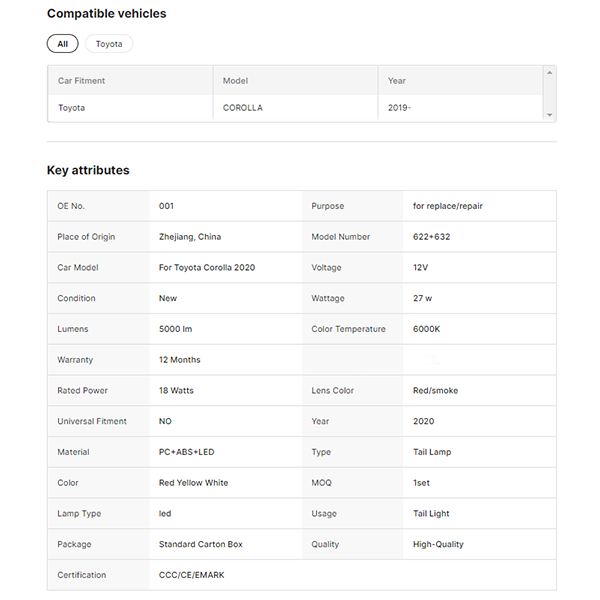Click the 2019- year cell
This screenshot has width=600, height=600.
399,108
